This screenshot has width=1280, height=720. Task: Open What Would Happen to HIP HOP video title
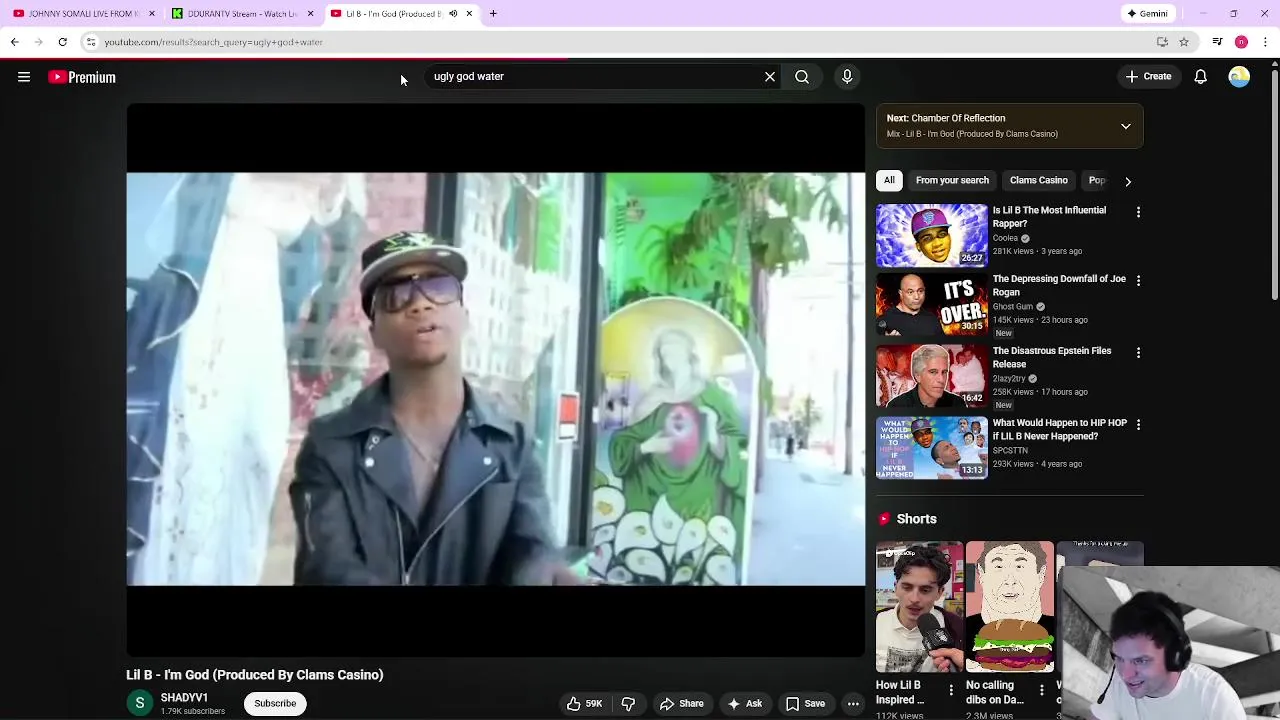[1059, 430]
